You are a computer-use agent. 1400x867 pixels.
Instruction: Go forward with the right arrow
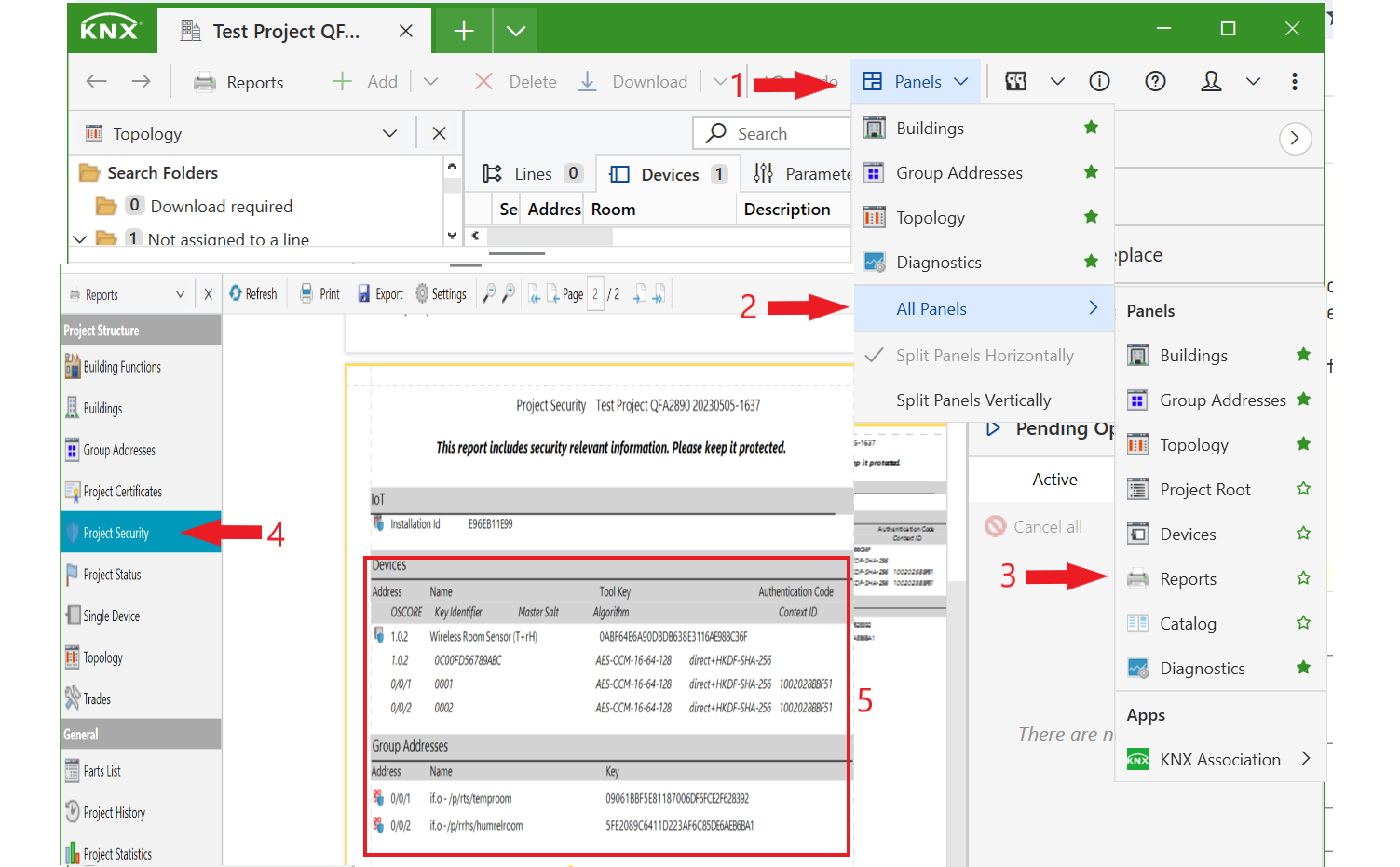point(141,82)
